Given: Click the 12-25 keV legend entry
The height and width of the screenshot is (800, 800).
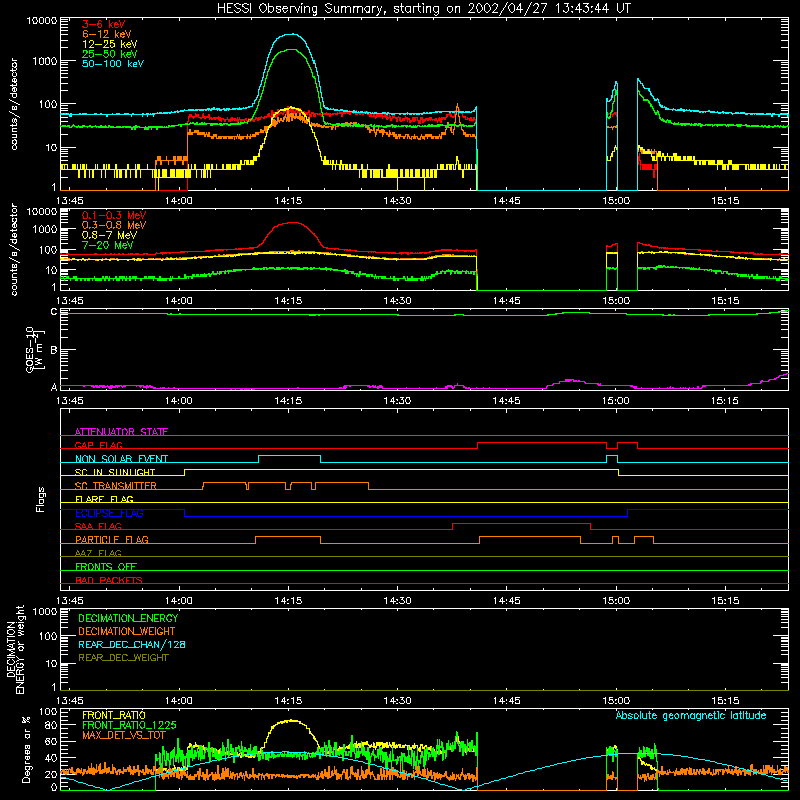Looking at the screenshot, I should point(110,44).
